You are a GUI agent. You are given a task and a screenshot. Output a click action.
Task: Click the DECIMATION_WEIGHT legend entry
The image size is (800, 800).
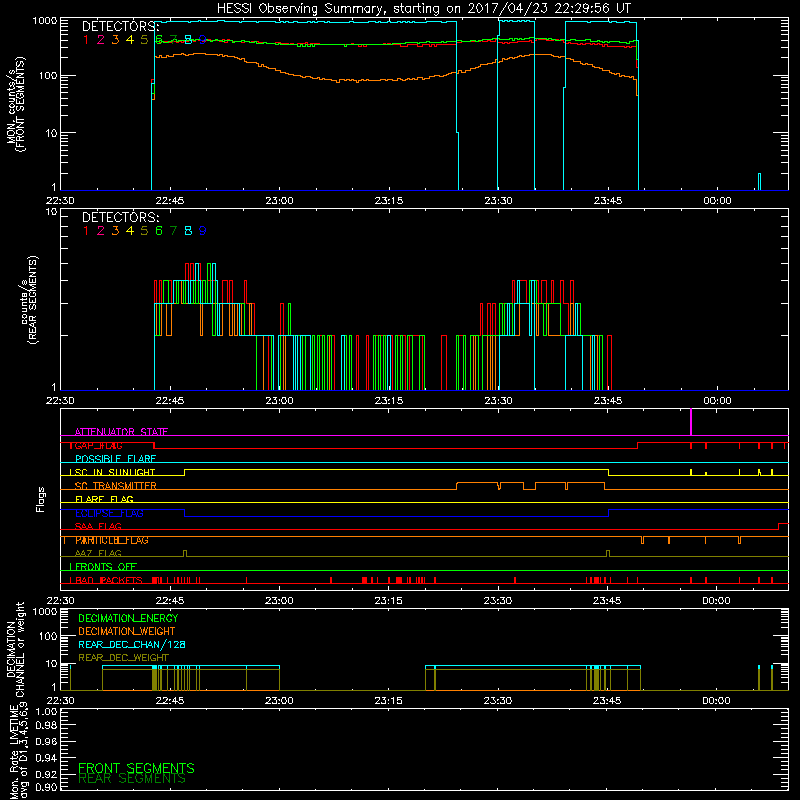click(127, 632)
